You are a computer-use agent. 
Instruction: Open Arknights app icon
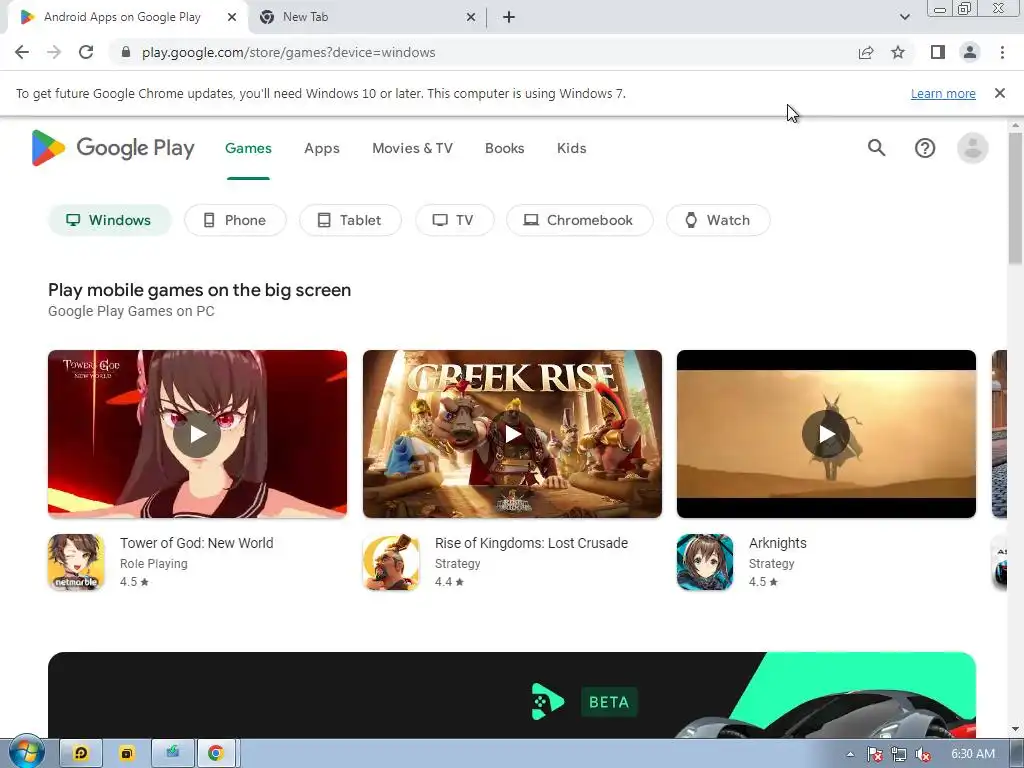tap(705, 562)
